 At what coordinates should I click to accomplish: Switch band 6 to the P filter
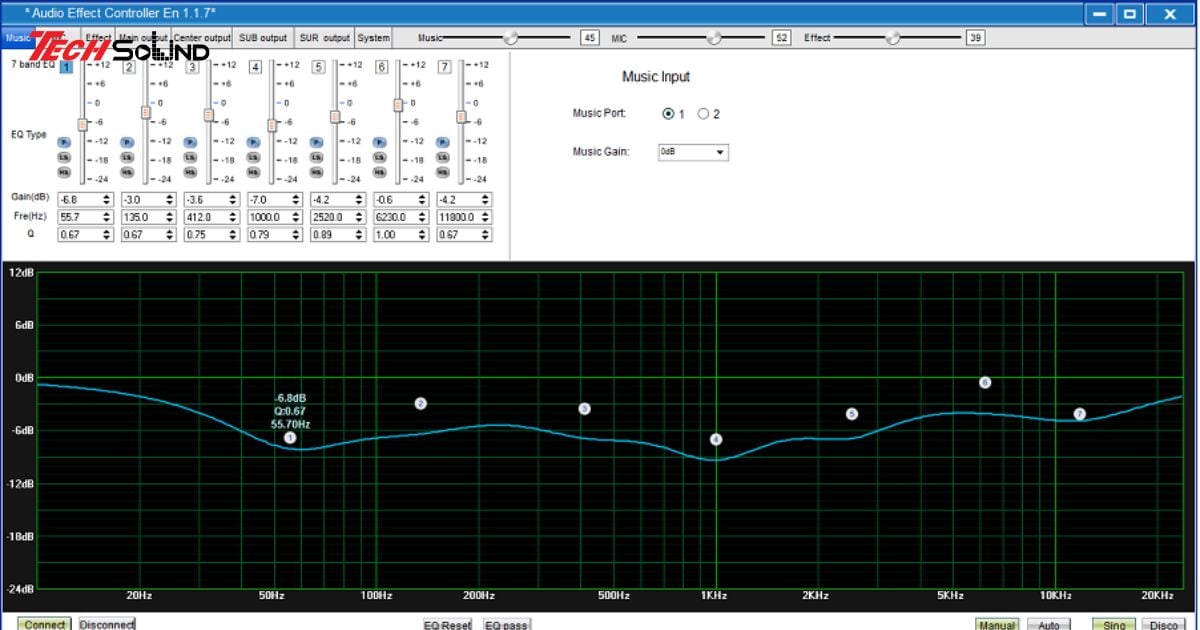379,142
